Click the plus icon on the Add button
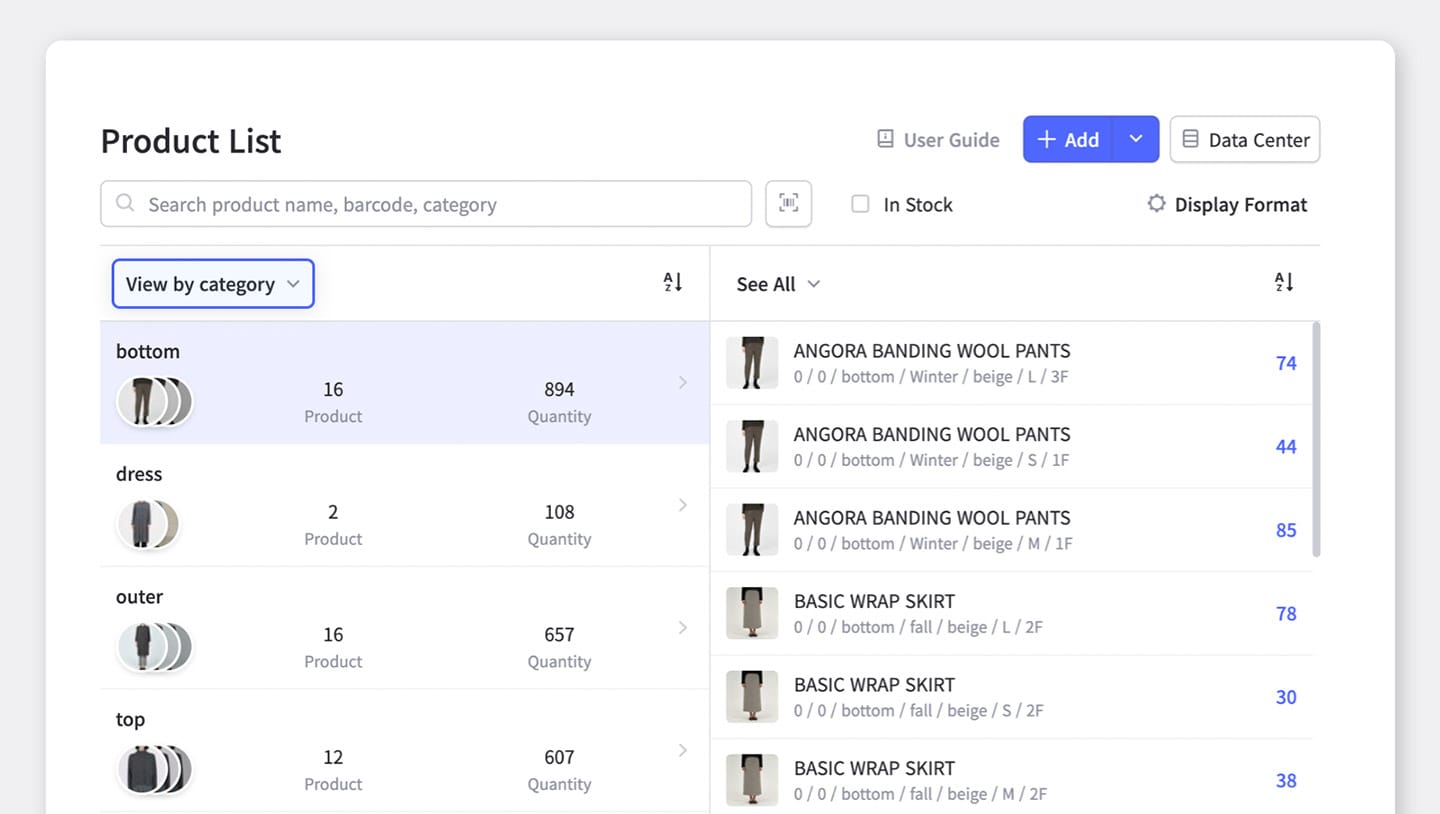The height and width of the screenshot is (814, 1440). pyautogui.click(x=1046, y=139)
